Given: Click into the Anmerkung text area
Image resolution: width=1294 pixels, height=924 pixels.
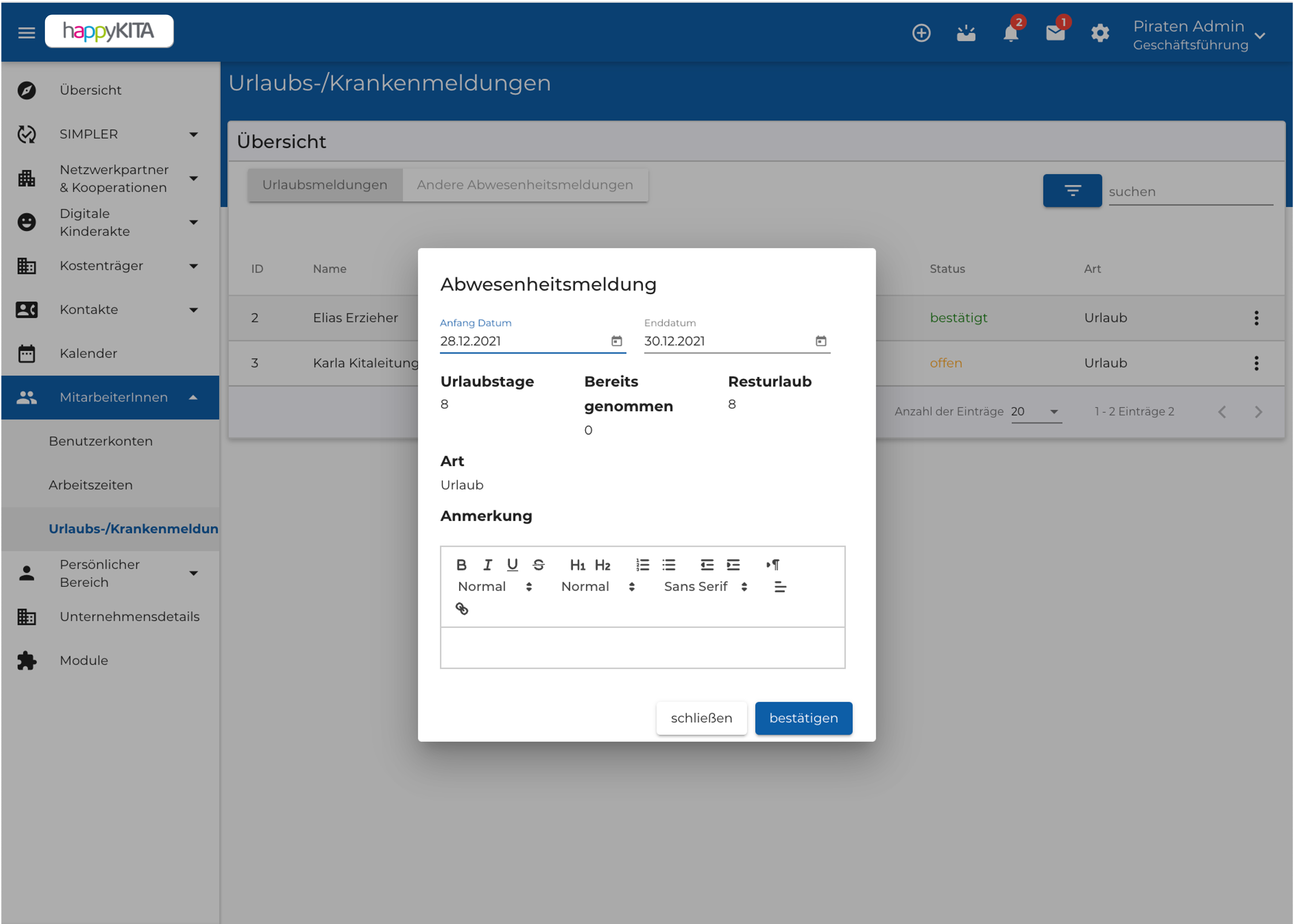Looking at the screenshot, I should pyautogui.click(x=642, y=648).
